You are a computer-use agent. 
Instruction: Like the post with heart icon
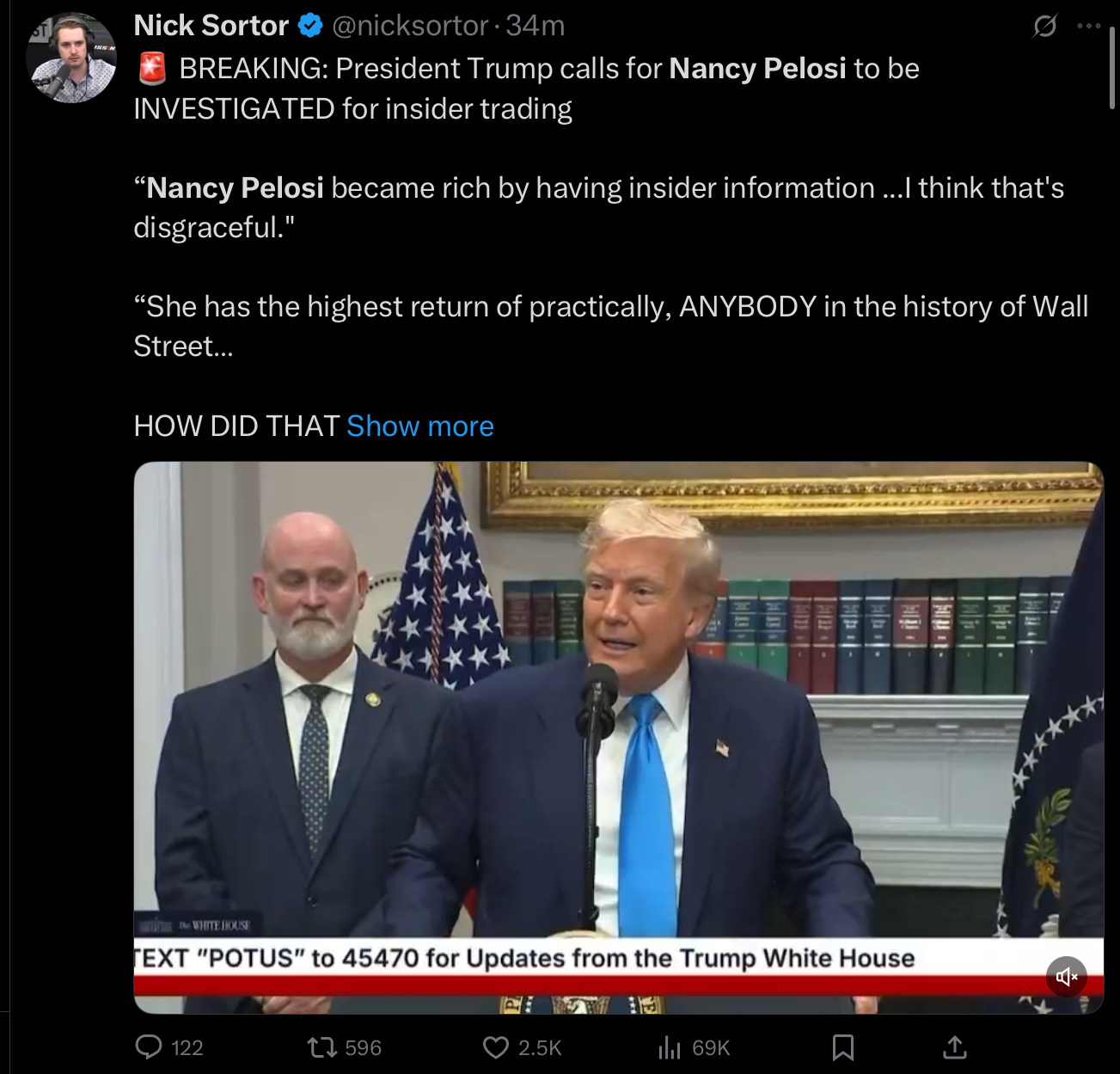click(496, 1046)
